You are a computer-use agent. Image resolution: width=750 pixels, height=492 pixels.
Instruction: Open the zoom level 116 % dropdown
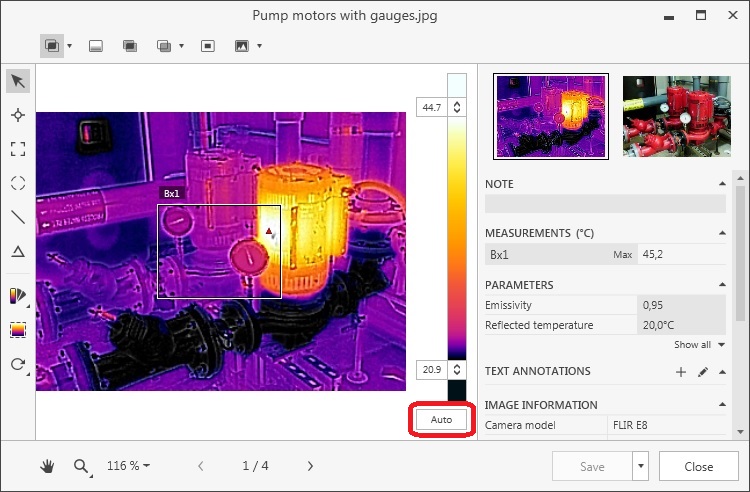[x=130, y=466]
